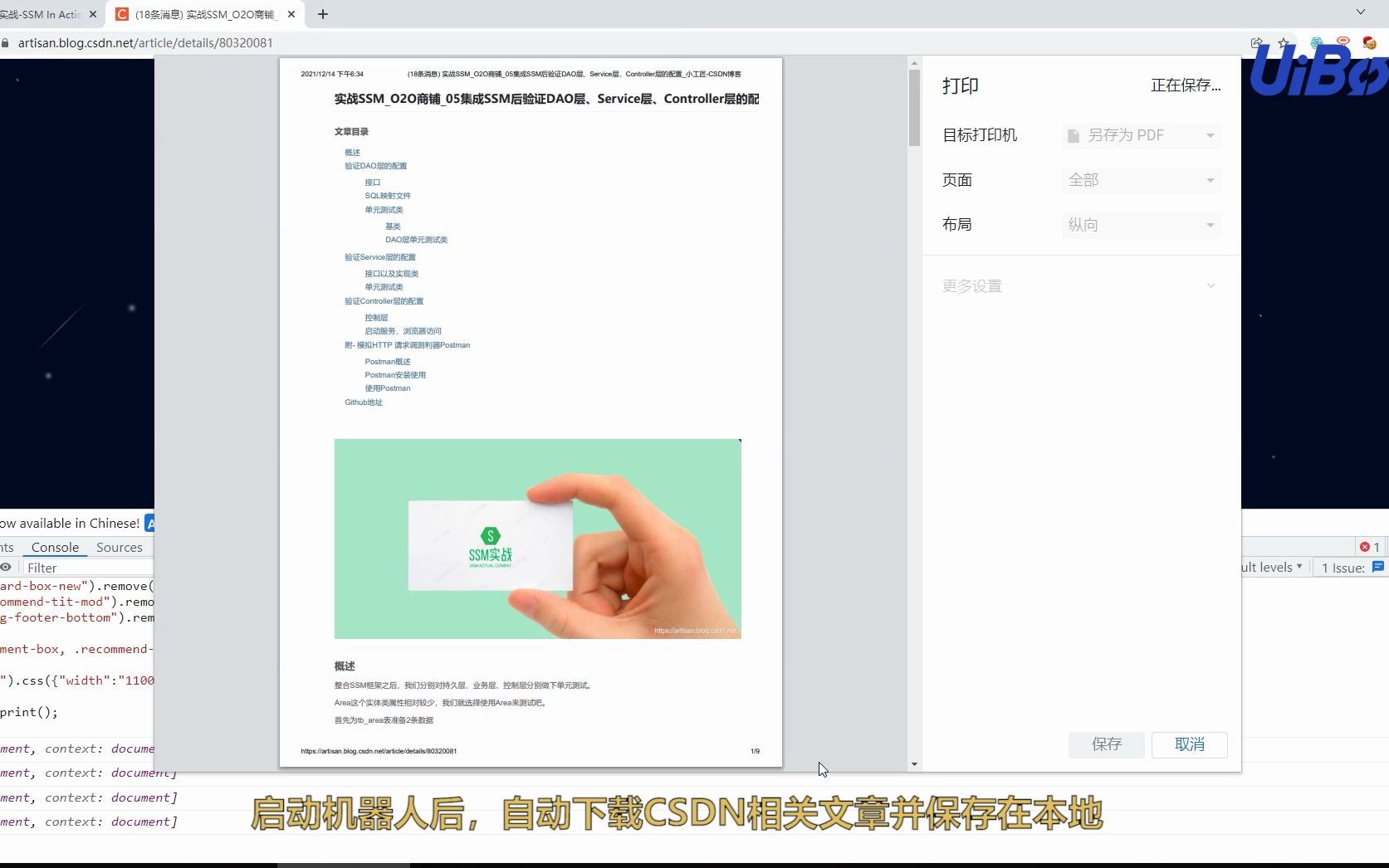The width and height of the screenshot is (1389, 868).
Task: Click the CSDN favicon on the active tab
Action: pos(122,14)
